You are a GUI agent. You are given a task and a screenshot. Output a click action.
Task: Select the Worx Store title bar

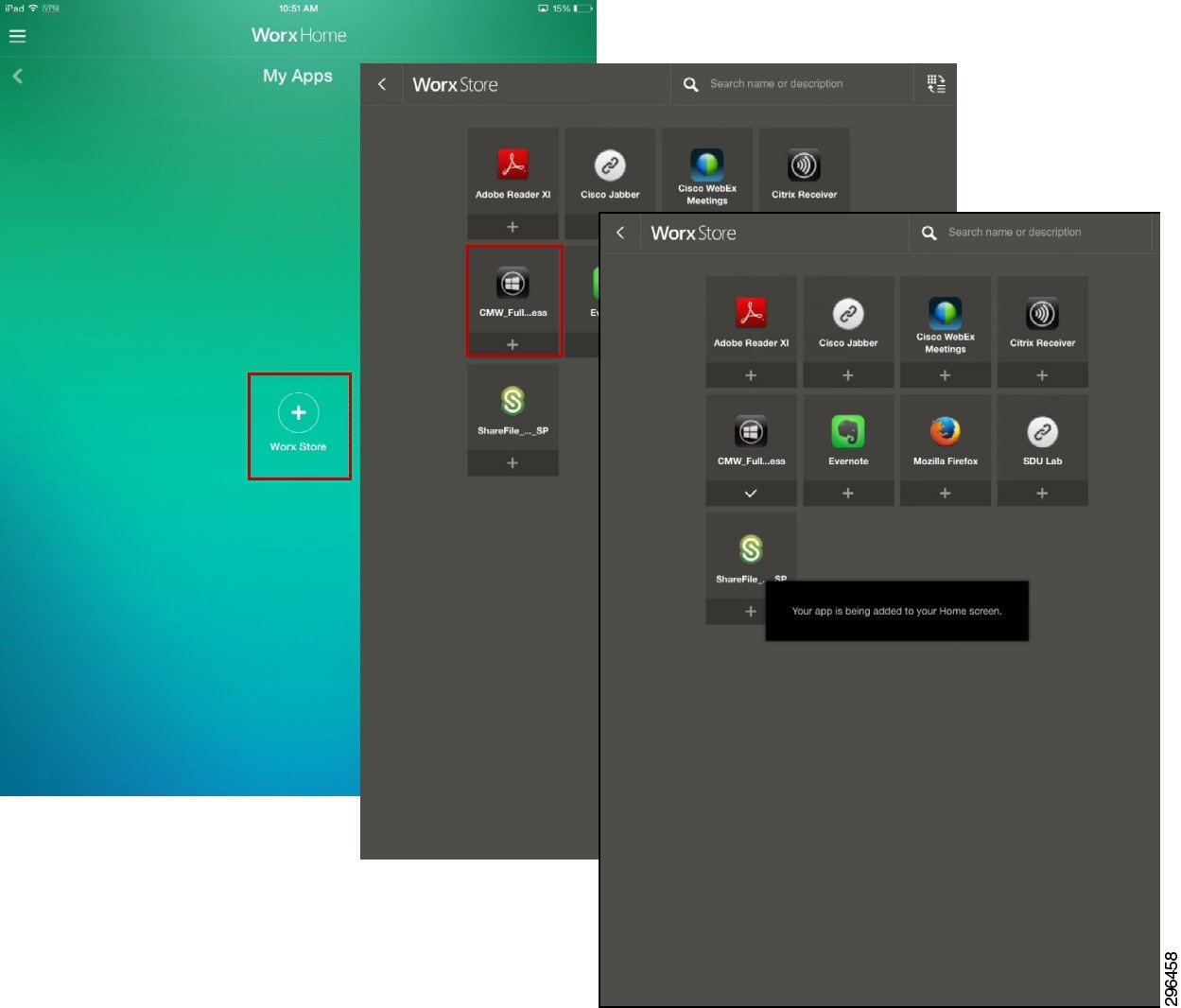[x=693, y=233]
